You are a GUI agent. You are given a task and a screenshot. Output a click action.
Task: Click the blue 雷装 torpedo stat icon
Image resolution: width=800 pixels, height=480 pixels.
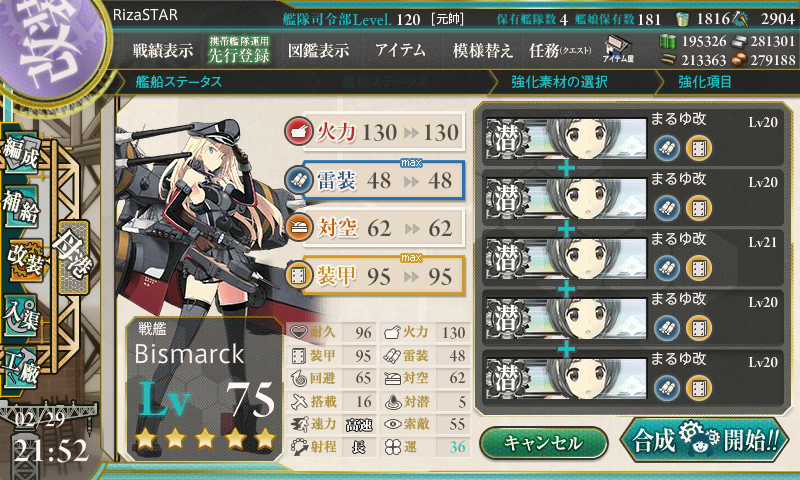(x=298, y=180)
